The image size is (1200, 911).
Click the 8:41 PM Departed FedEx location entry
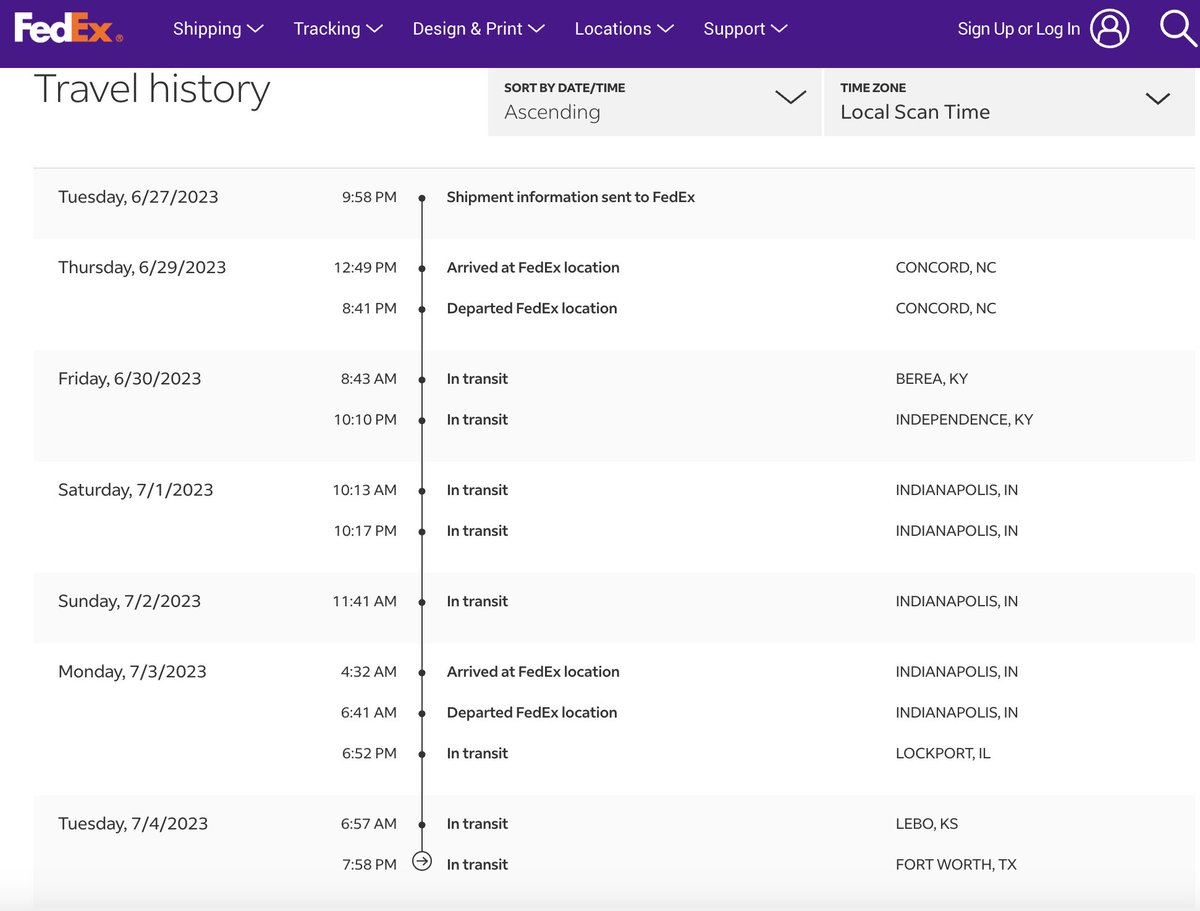(532, 308)
